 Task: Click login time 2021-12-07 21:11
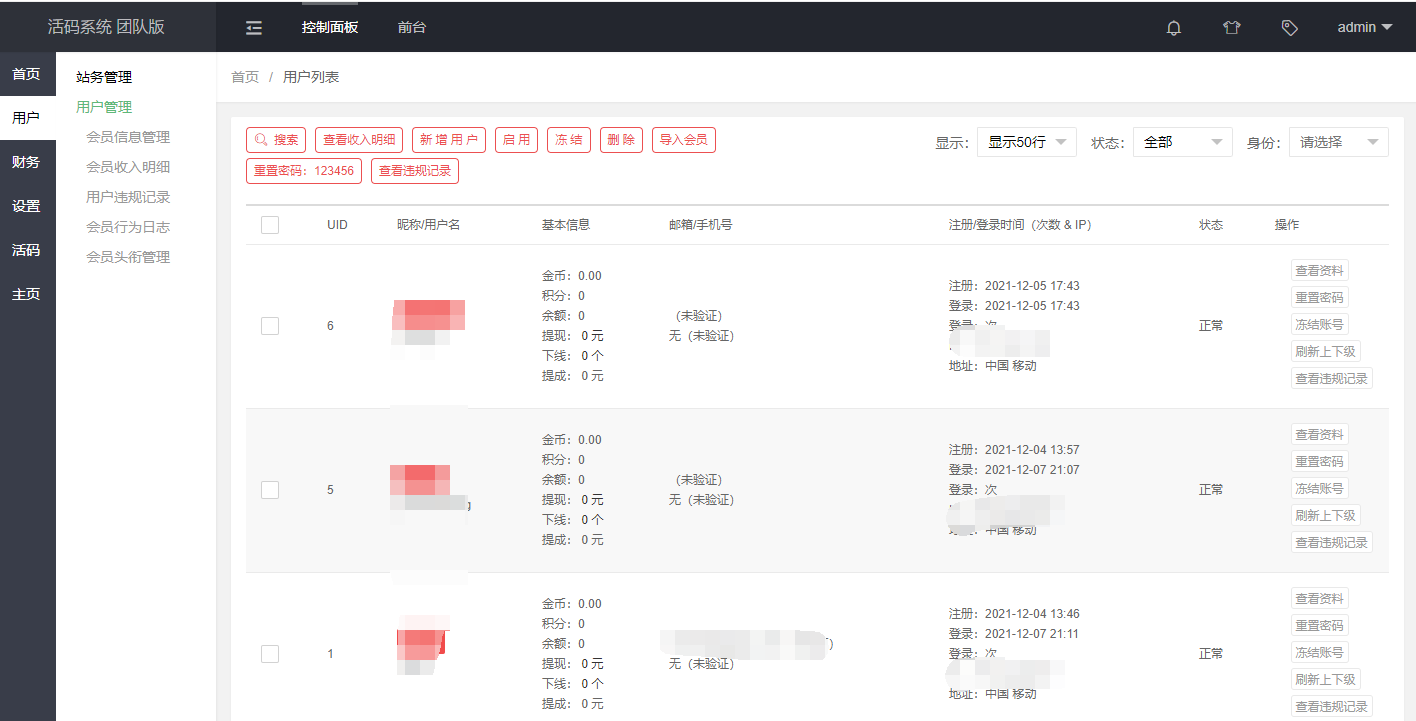[1032, 634]
